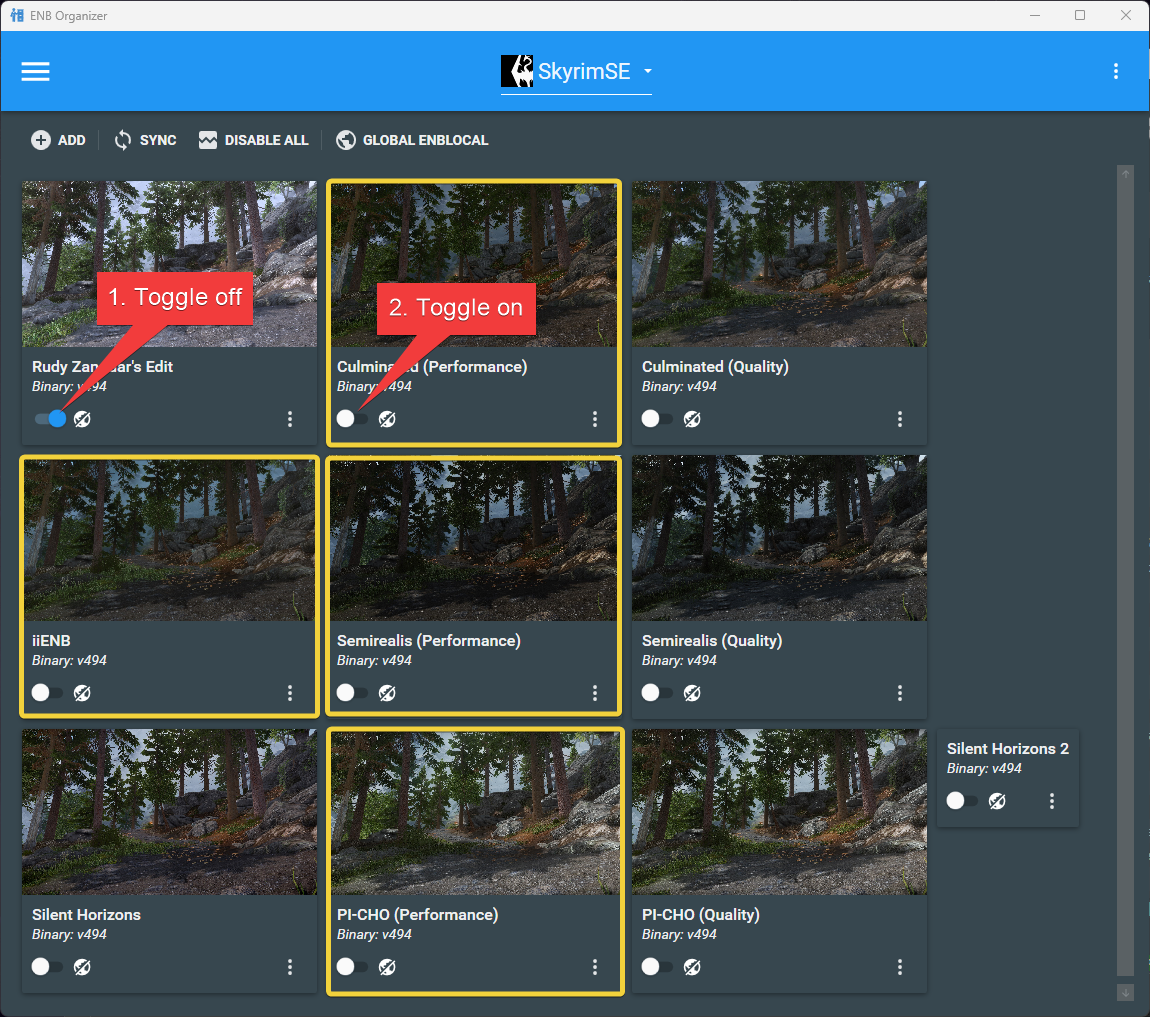Click the iiENB preview thumbnail
Image resolution: width=1150 pixels, height=1017 pixels.
(169, 540)
